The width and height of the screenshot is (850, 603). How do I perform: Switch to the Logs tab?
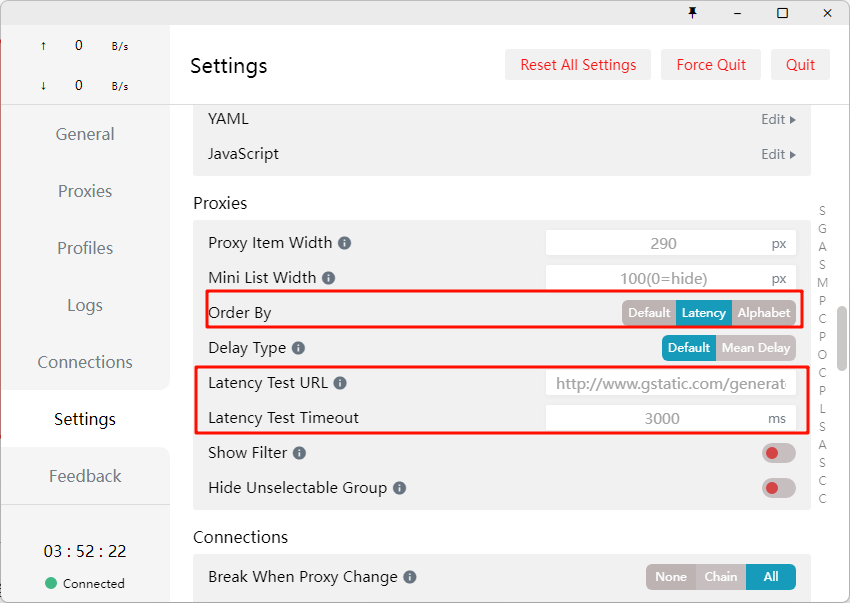click(85, 305)
